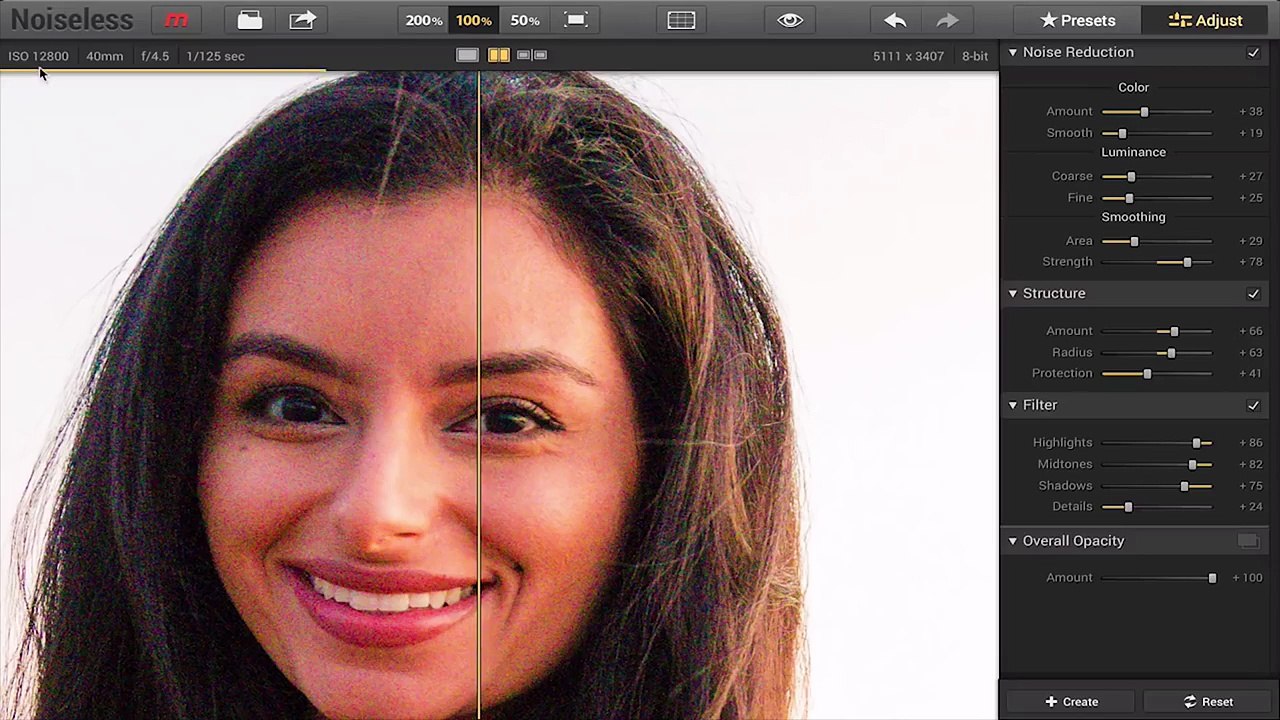Set zoom to 50%
Image resolution: width=1280 pixels, height=720 pixels.
pyautogui.click(x=525, y=20)
